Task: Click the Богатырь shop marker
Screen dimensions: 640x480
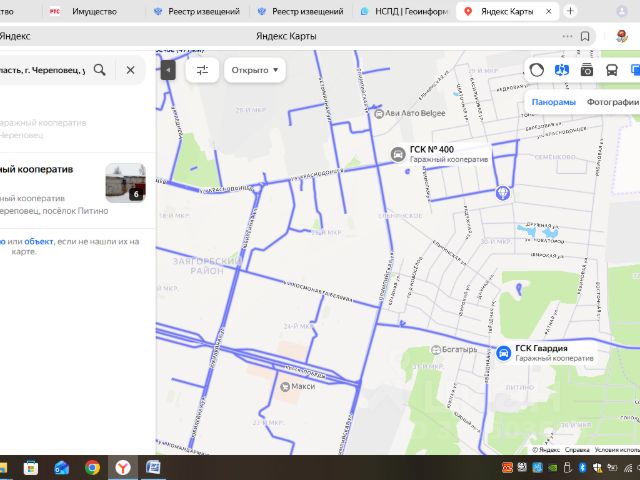Action: tap(436, 350)
